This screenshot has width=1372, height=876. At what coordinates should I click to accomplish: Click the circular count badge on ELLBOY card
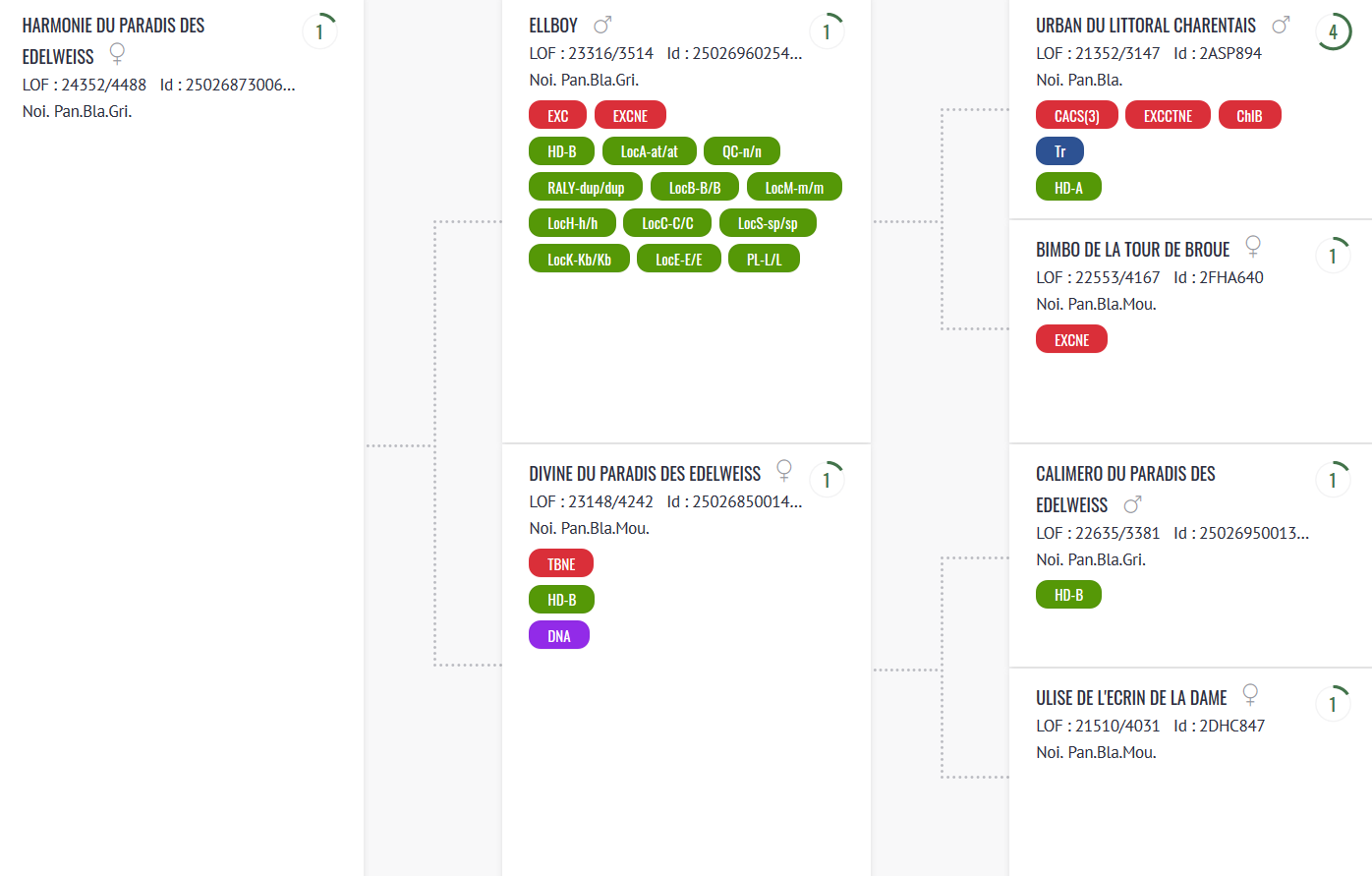click(828, 31)
